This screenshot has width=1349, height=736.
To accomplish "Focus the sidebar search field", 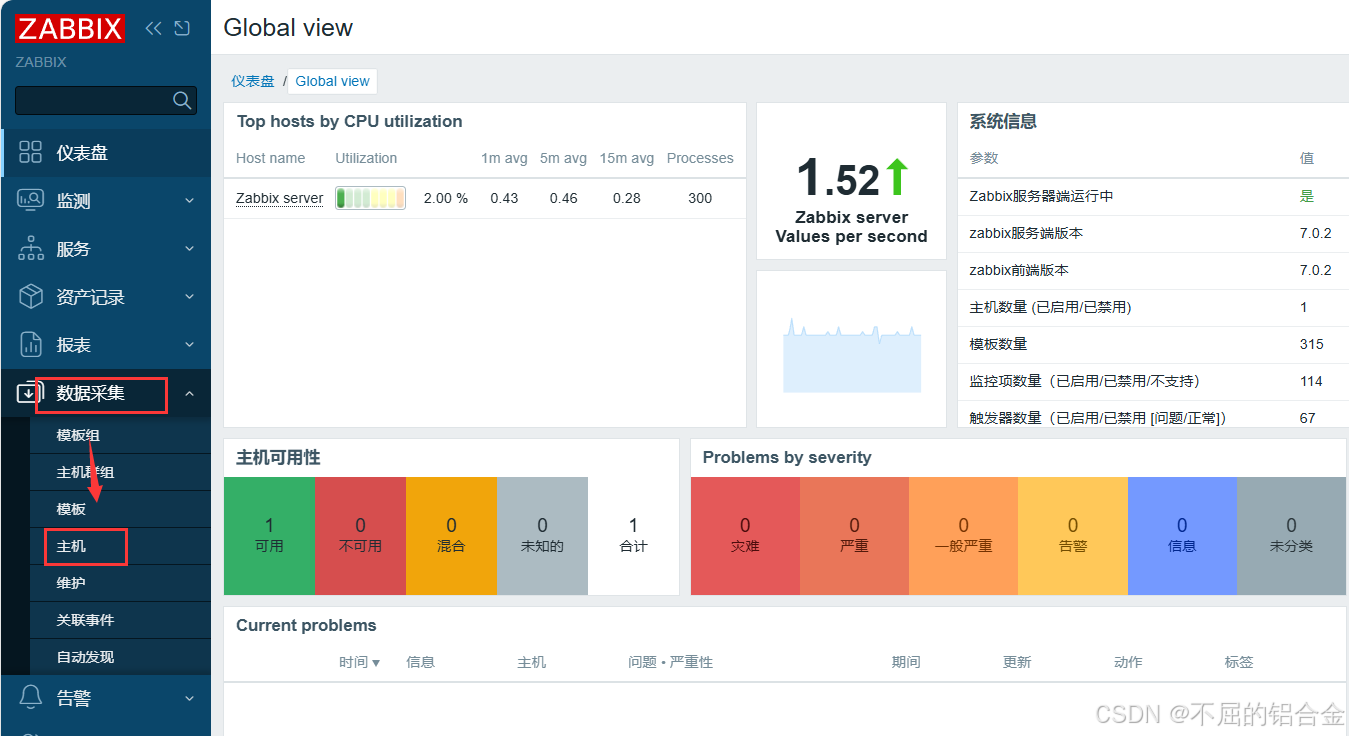I will click(x=105, y=100).
